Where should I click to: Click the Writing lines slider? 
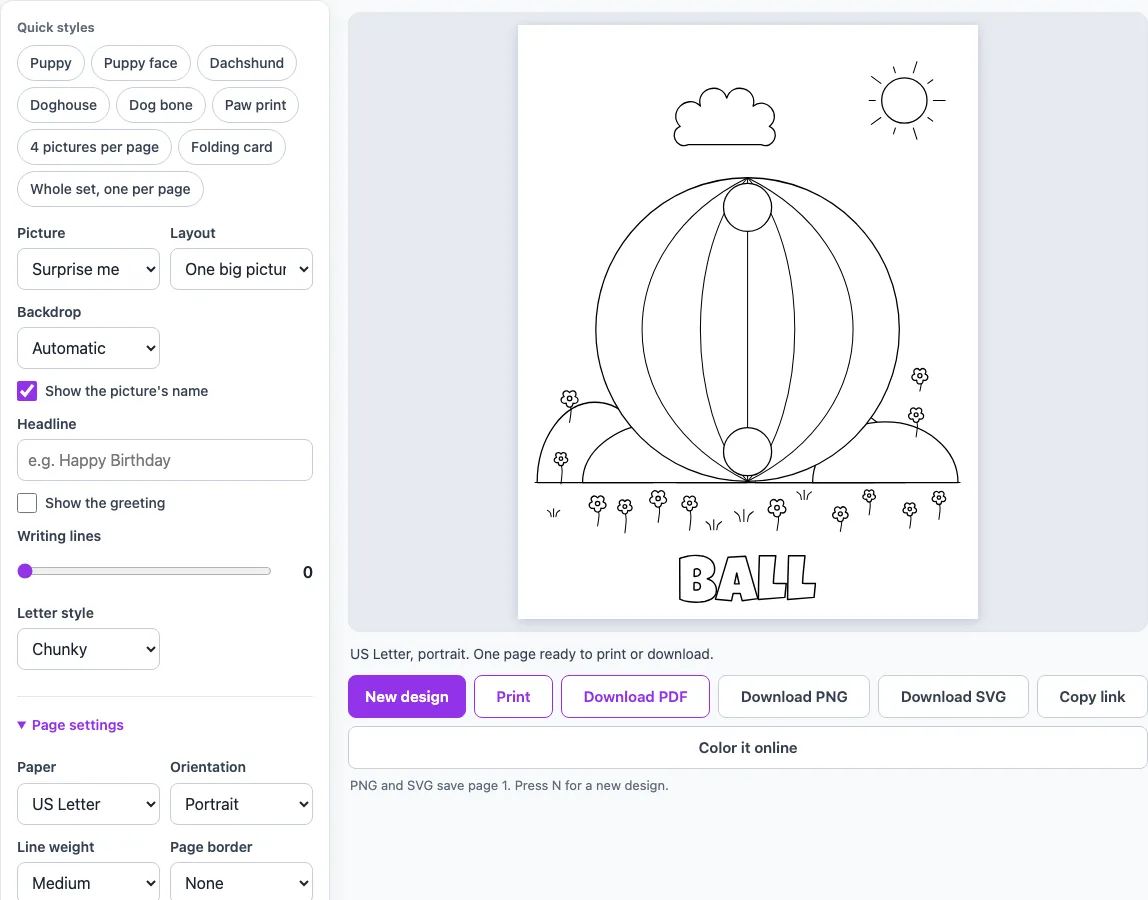point(144,571)
